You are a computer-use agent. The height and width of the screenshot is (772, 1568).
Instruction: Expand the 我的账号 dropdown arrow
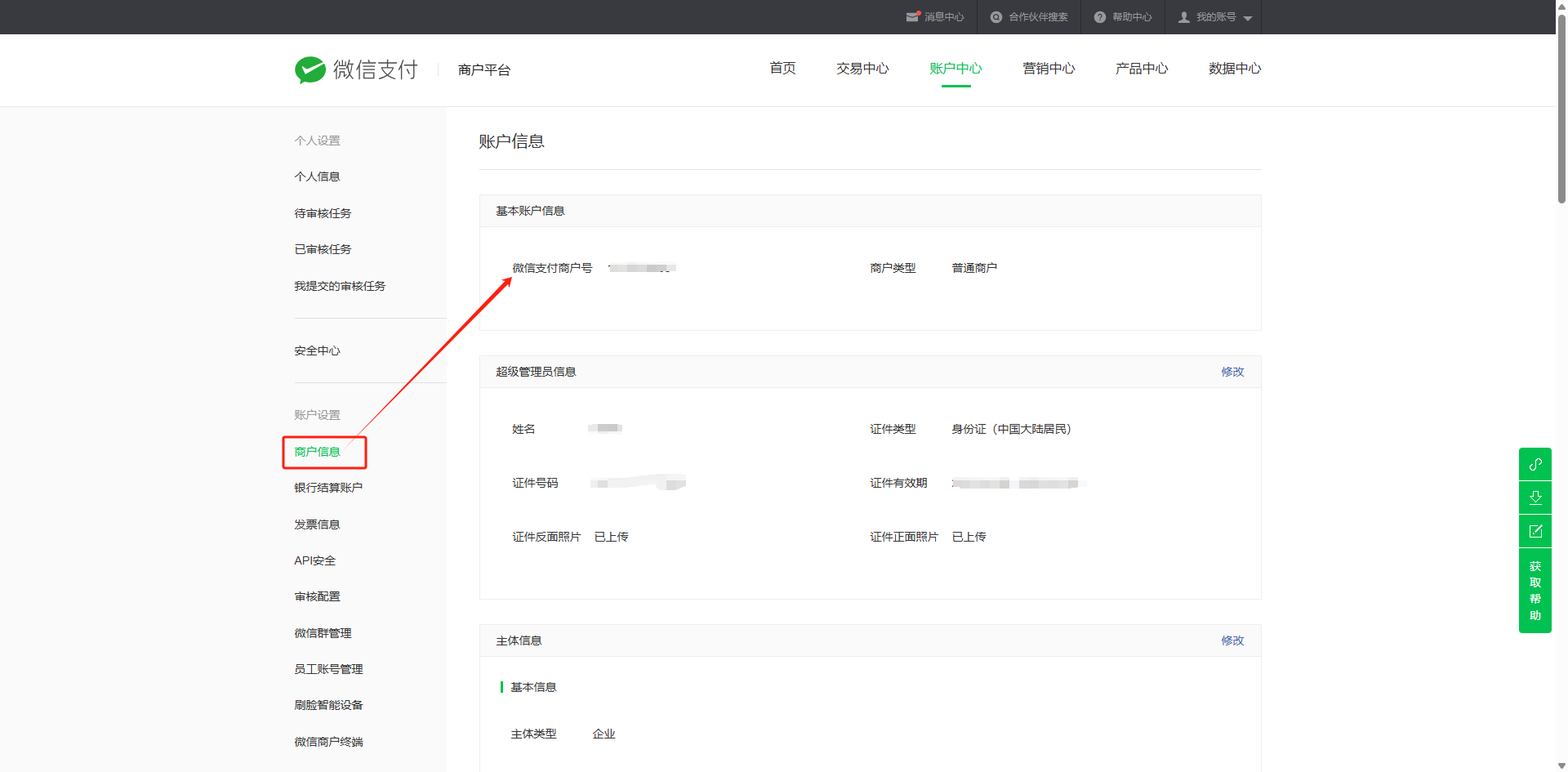(1247, 18)
